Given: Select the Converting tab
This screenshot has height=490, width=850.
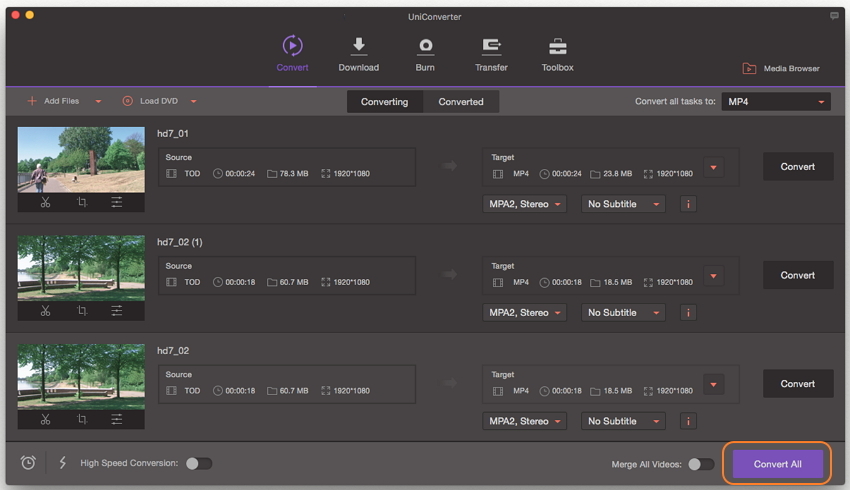Looking at the screenshot, I should (x=384, y=102).
